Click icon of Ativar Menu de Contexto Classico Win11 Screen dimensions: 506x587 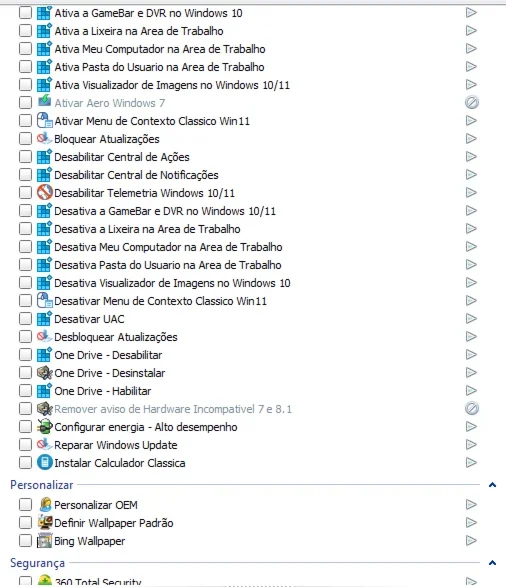pyautogui.click(x=44, y=121)
